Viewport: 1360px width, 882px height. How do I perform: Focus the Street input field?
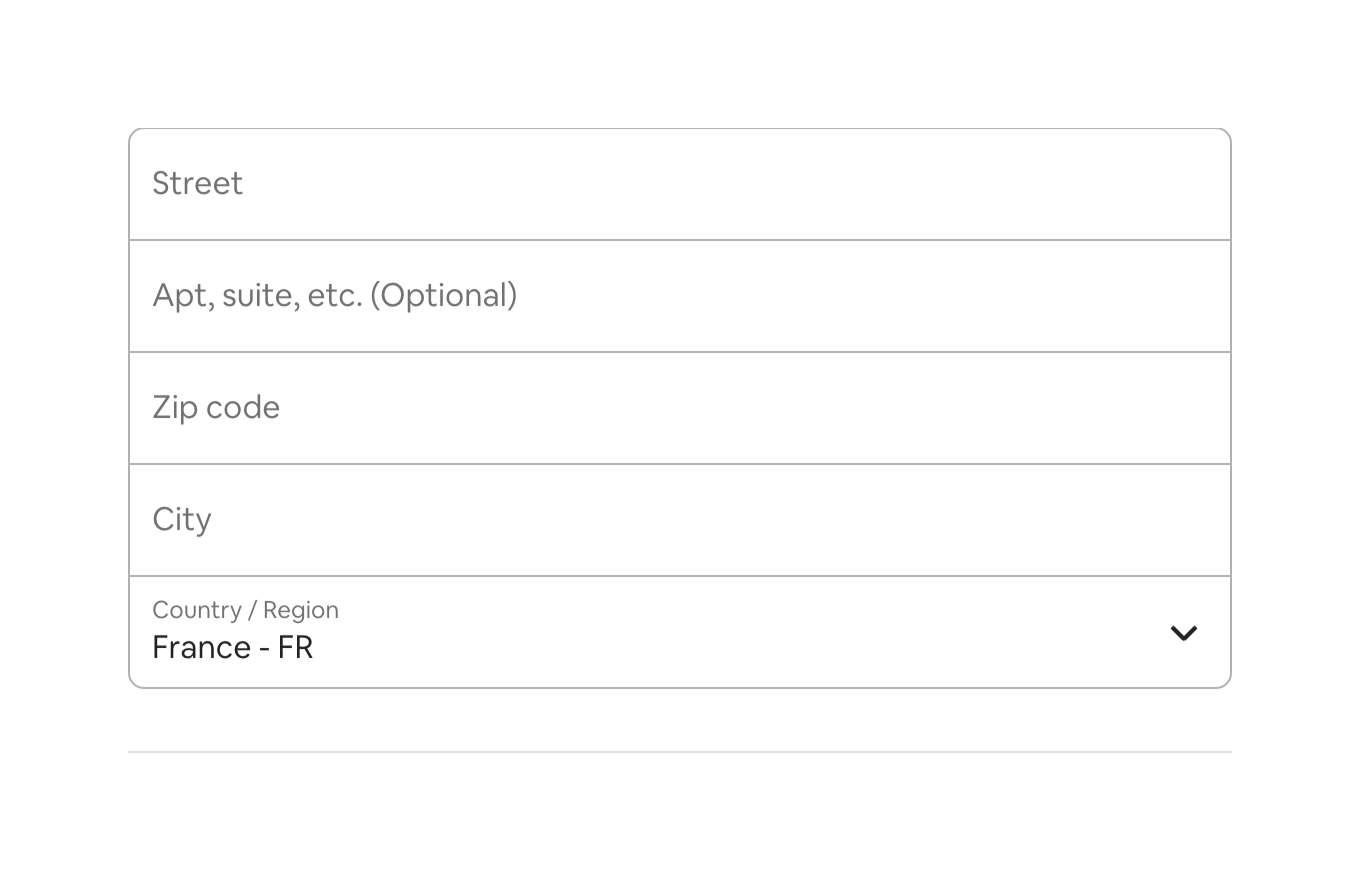click(680, 184)
